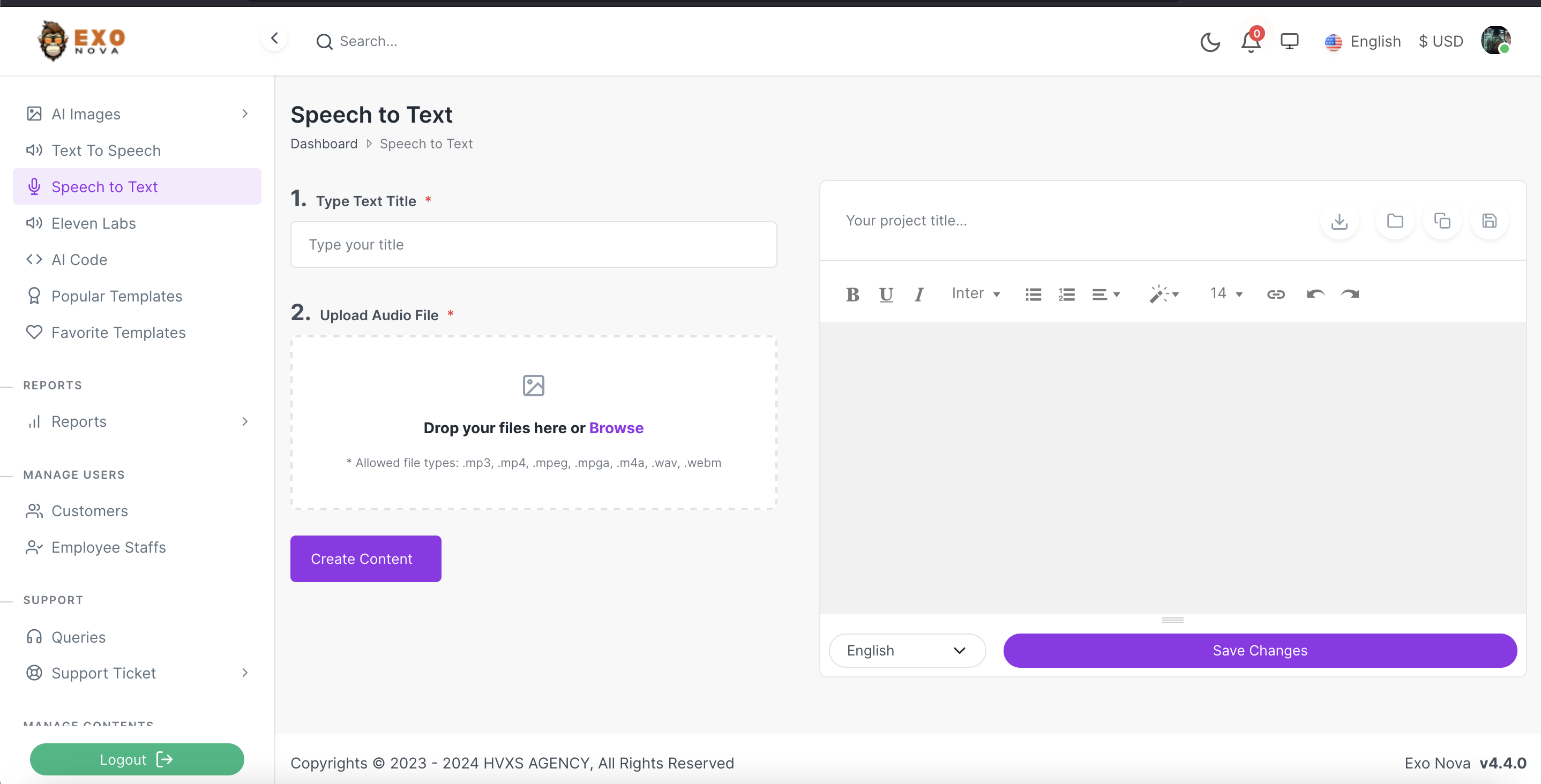Toggle underline formatting in the editor
This screenshot has height=784, width=1541.
tap(886, 294)
